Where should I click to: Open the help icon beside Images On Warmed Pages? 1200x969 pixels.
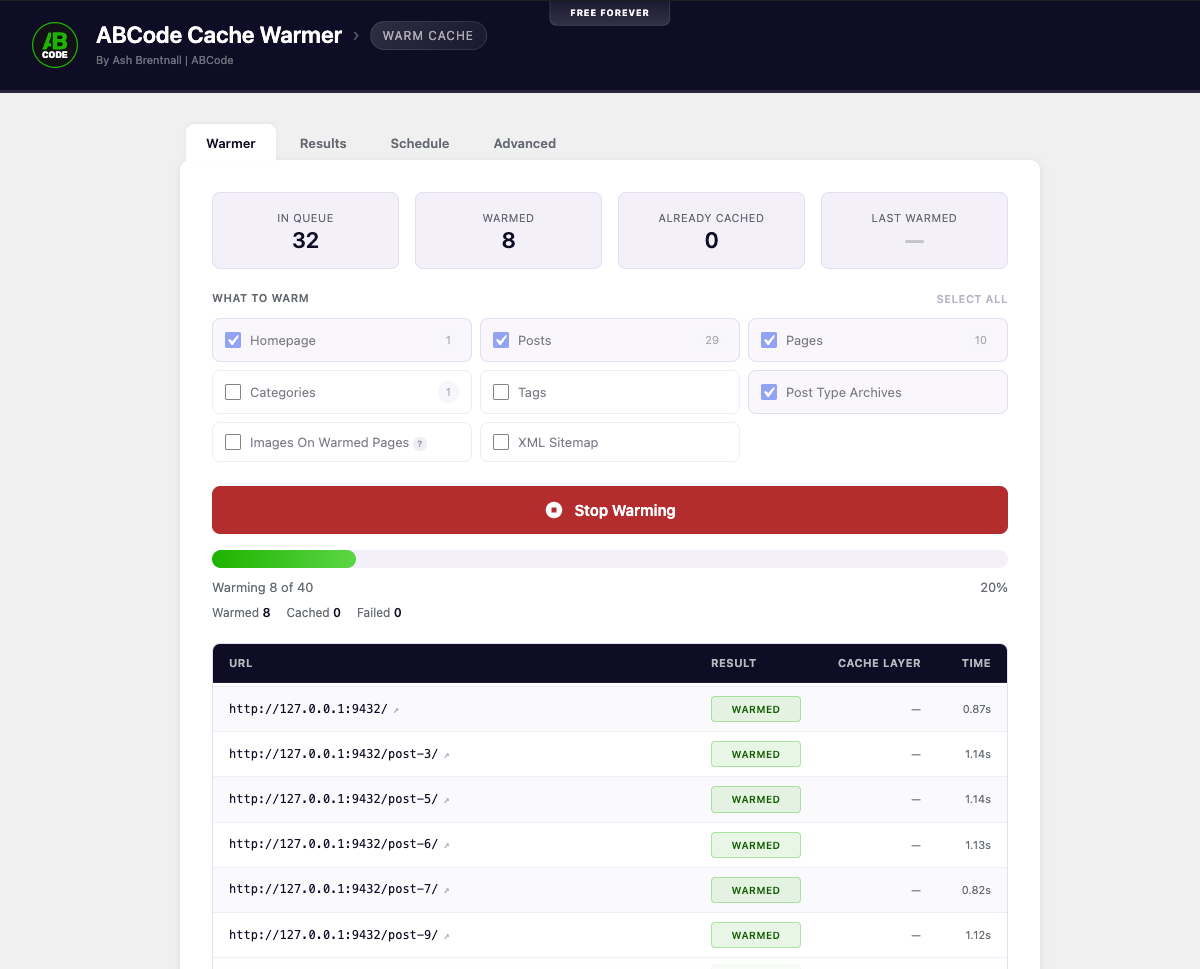click(420, 443)
